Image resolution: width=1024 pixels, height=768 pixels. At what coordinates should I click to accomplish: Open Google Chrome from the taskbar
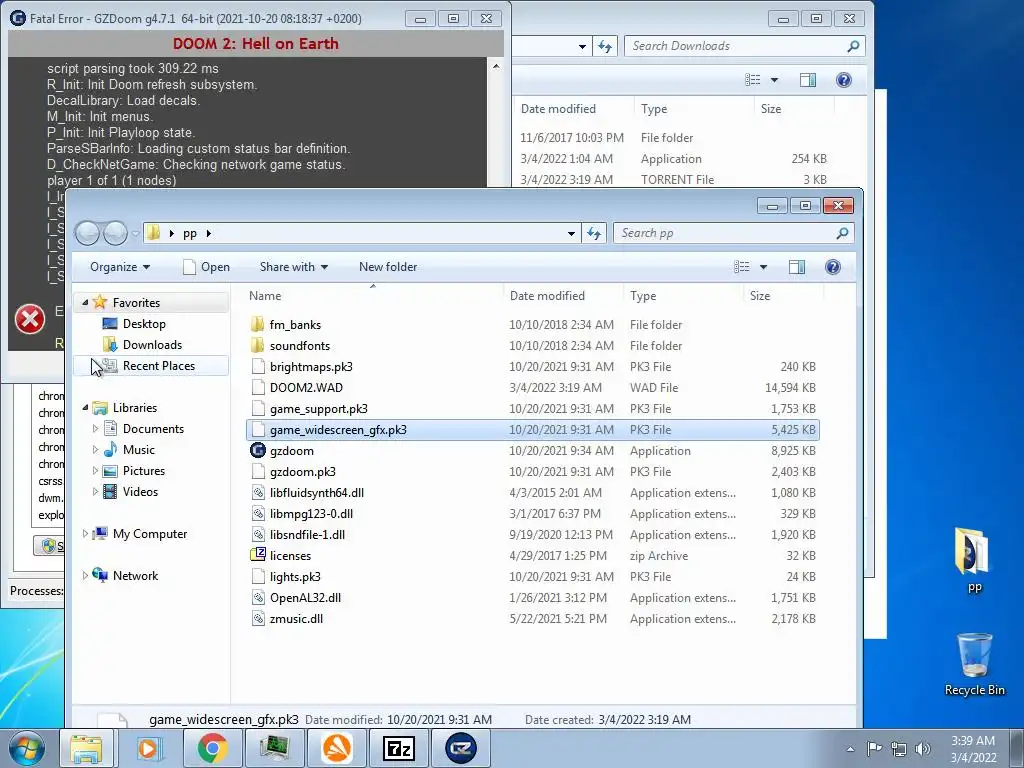tap(212, 748)
